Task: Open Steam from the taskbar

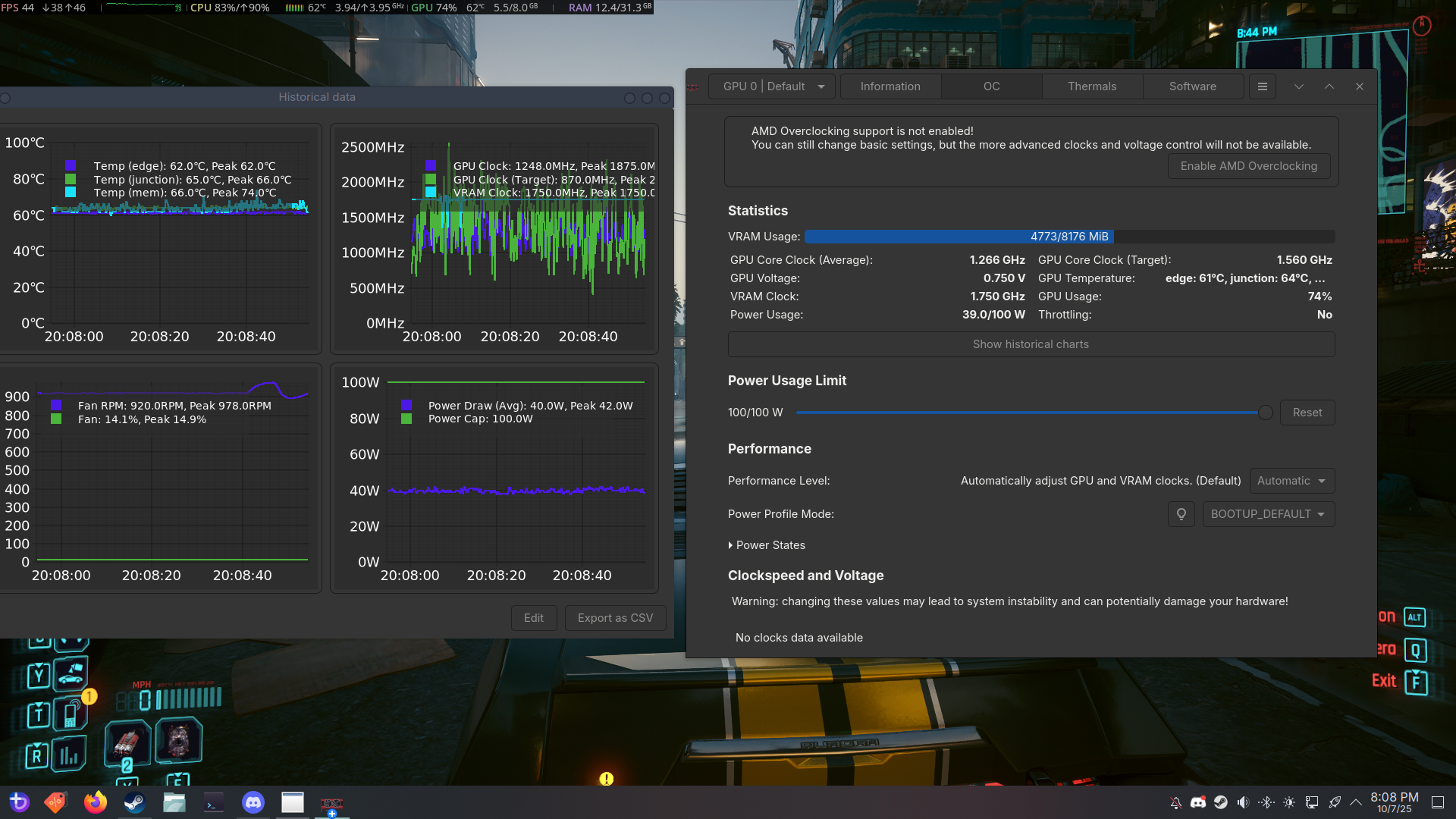Action: [134, 802]
